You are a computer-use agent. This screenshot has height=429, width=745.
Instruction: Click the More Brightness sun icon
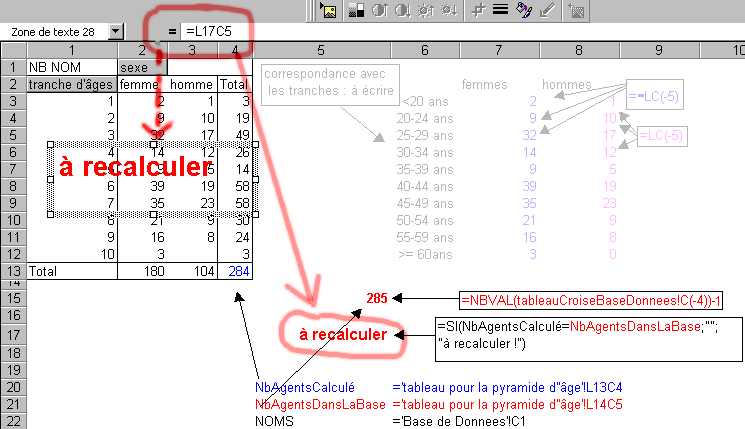pos(423,11)
